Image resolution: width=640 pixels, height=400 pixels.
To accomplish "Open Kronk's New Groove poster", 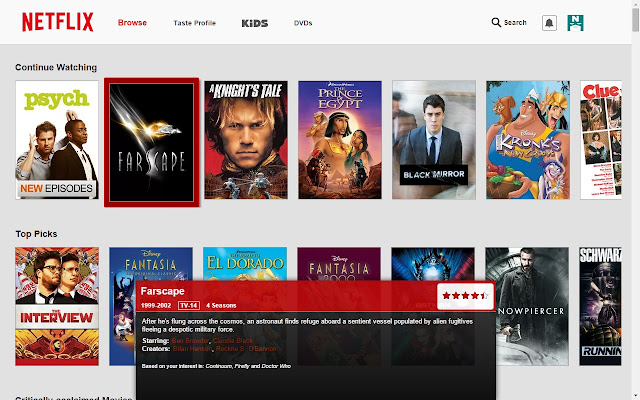I will click(528, 140).
